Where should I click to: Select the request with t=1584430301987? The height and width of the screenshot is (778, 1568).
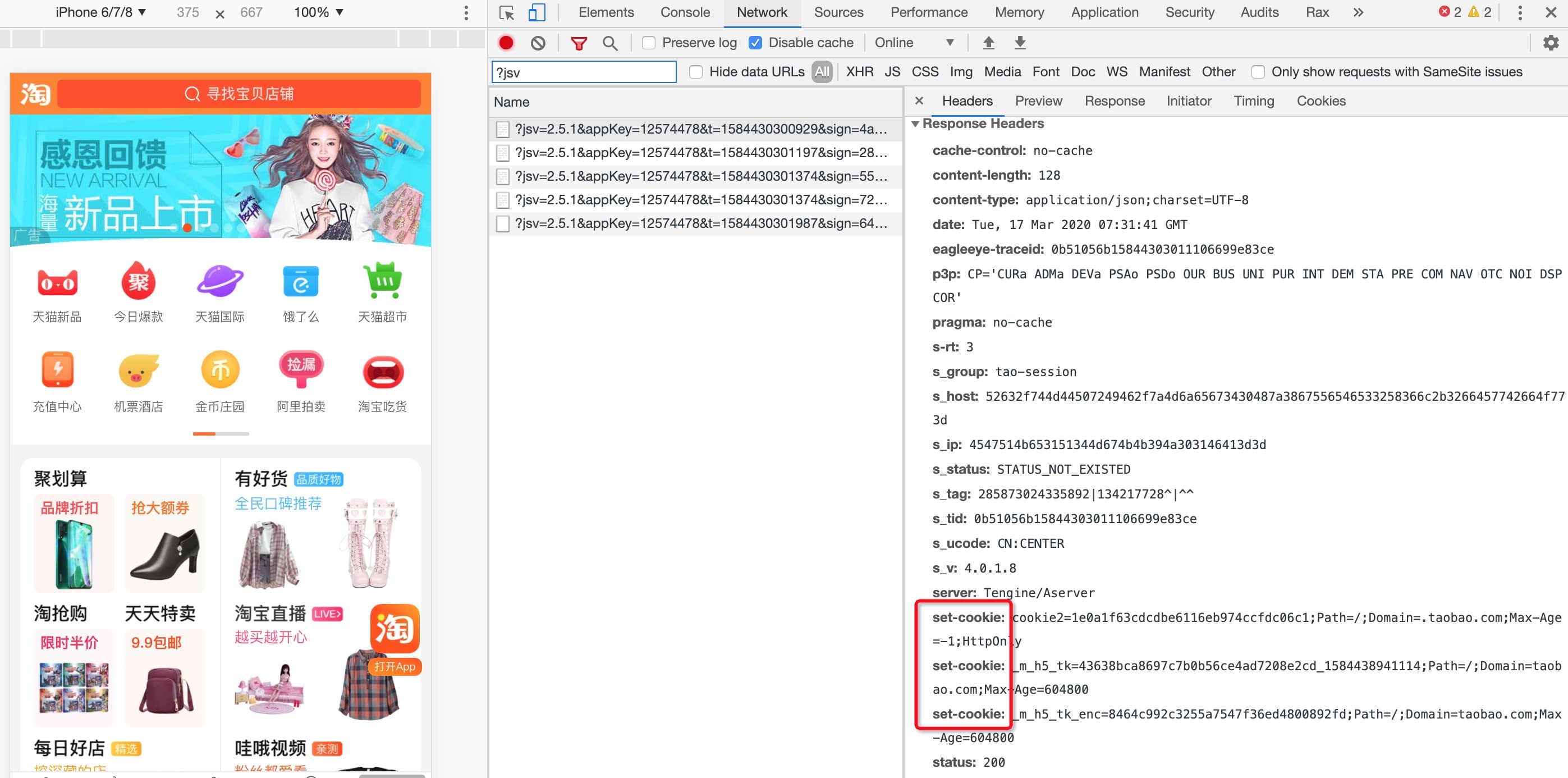coord(700,223)
